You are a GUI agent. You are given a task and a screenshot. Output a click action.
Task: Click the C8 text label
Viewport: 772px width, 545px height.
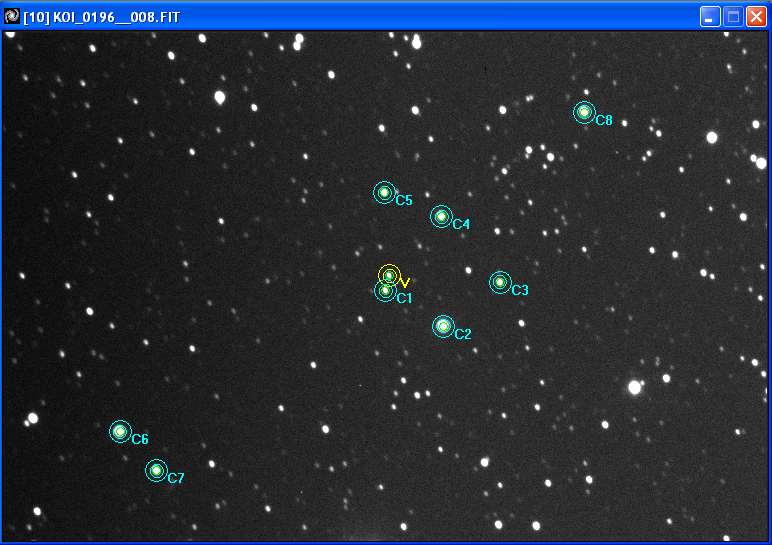[604, 120]
